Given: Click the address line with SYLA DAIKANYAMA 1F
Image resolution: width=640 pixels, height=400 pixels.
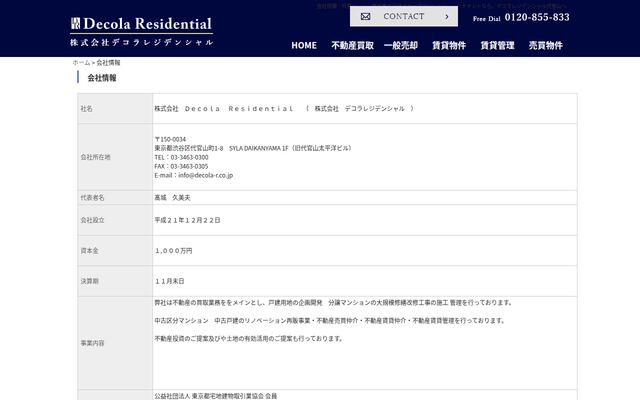Looking at the screenshot, I should pos(253,148).
